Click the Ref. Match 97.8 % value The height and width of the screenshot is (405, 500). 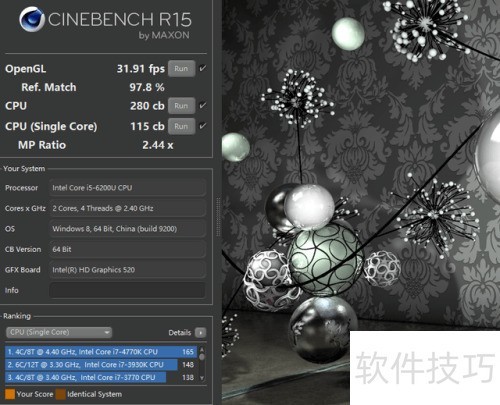pos(147,87)
